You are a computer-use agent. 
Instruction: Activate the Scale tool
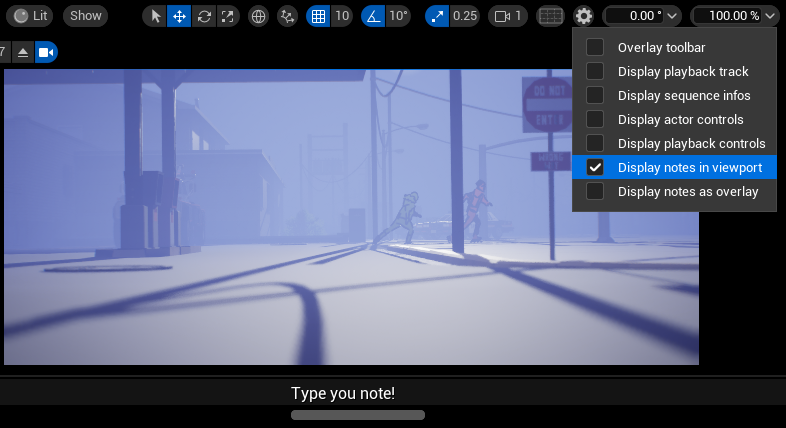[x=228, y=16]
